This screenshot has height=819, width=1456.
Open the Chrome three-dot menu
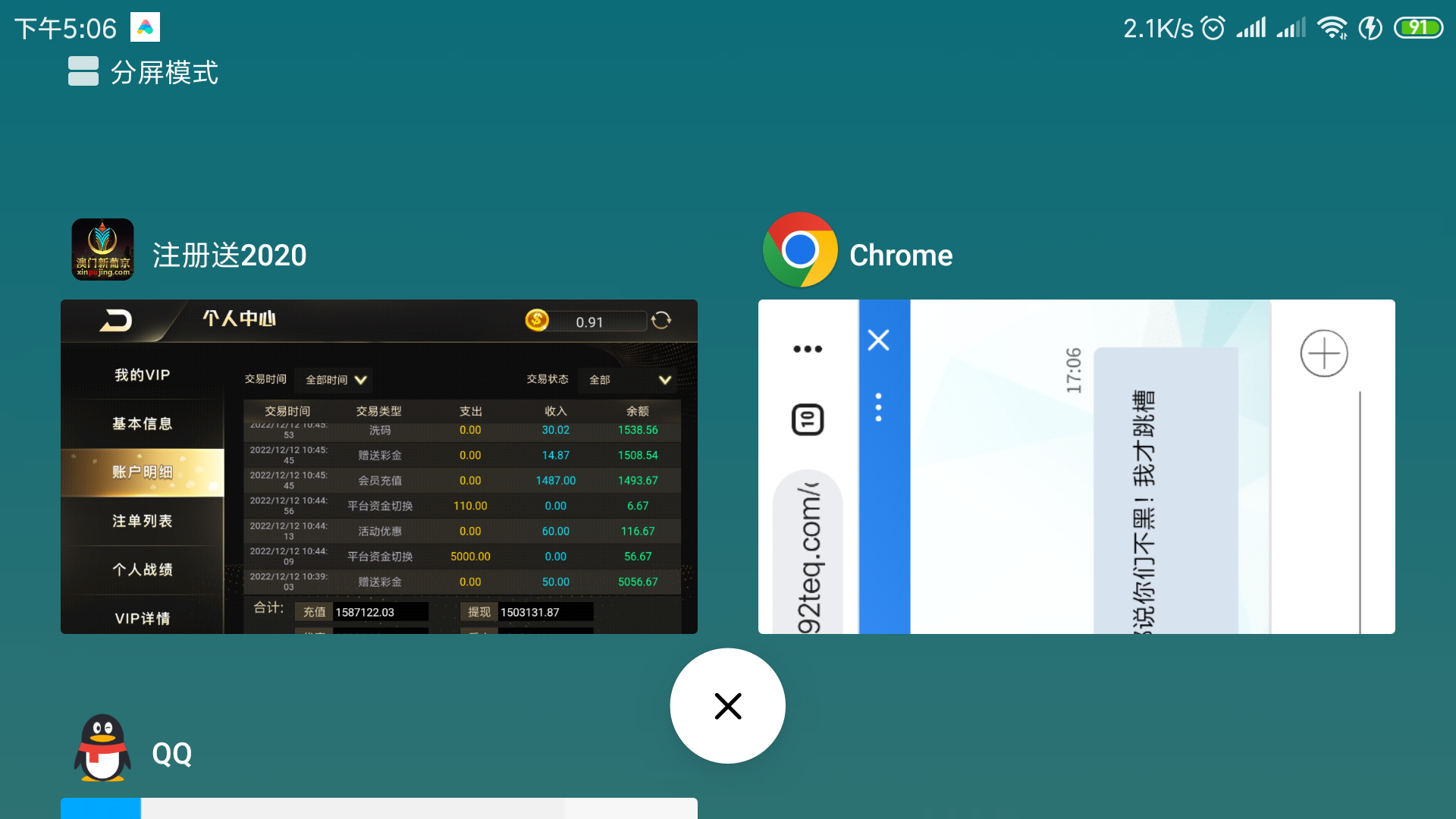(808, 349)
